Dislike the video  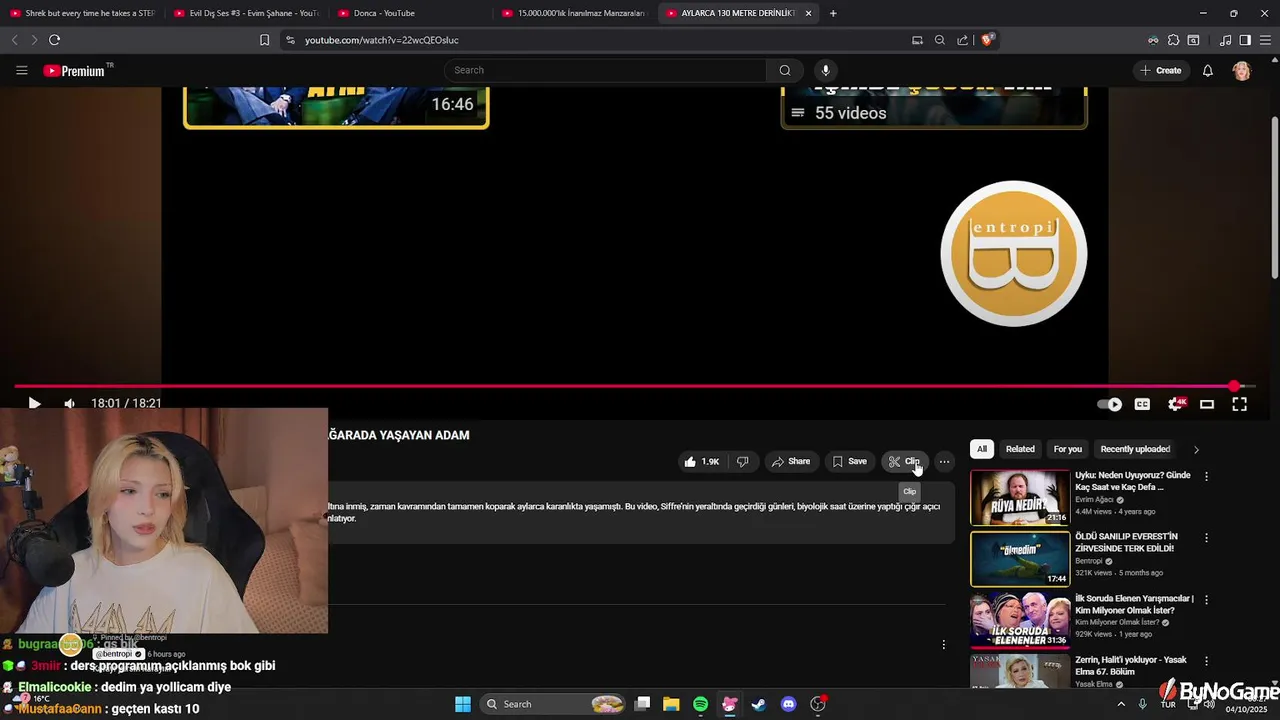[x=743, y=461]
